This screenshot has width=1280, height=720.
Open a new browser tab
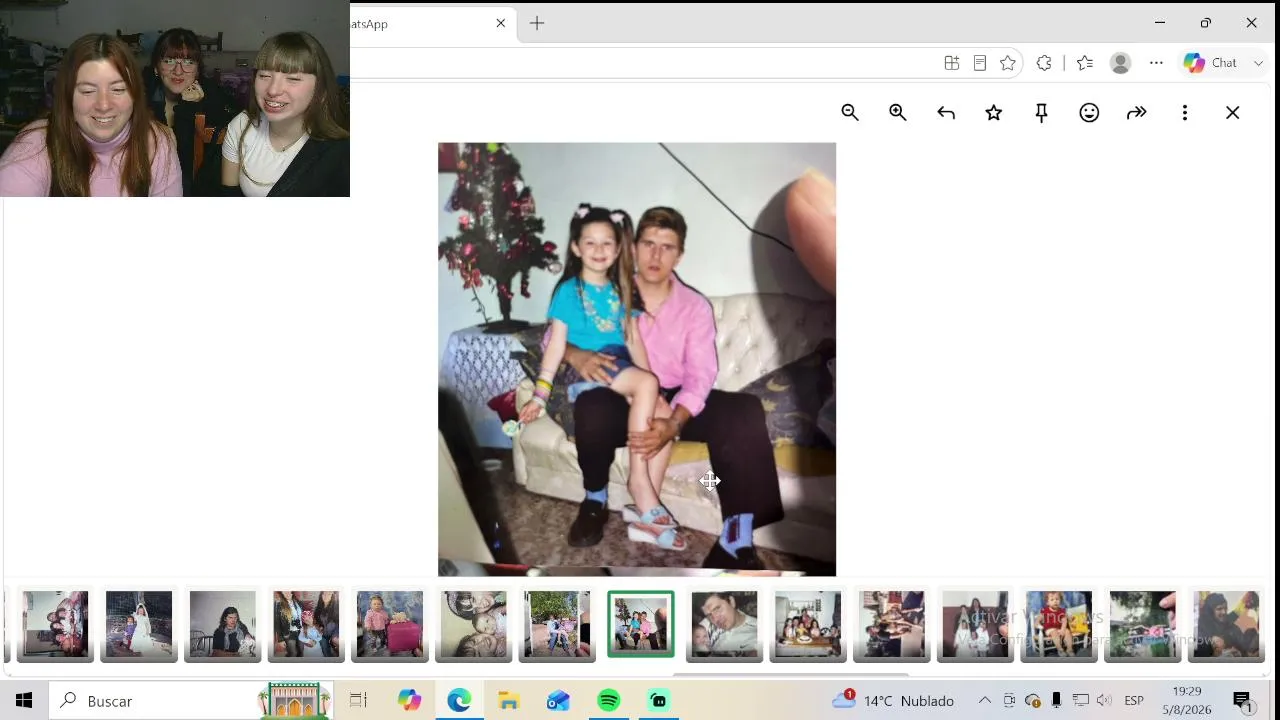pyautogui.click(x=537, y=23)
